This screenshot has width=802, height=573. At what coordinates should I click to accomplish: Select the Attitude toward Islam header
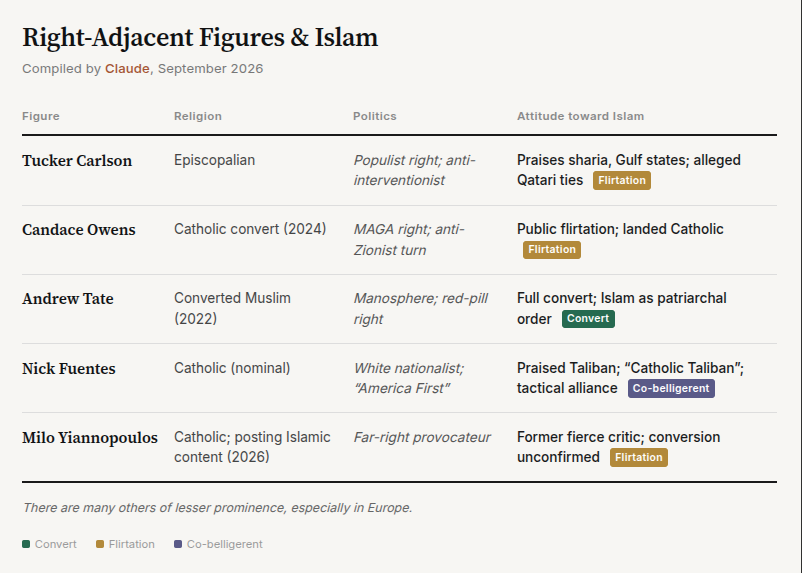coord(580,116)
